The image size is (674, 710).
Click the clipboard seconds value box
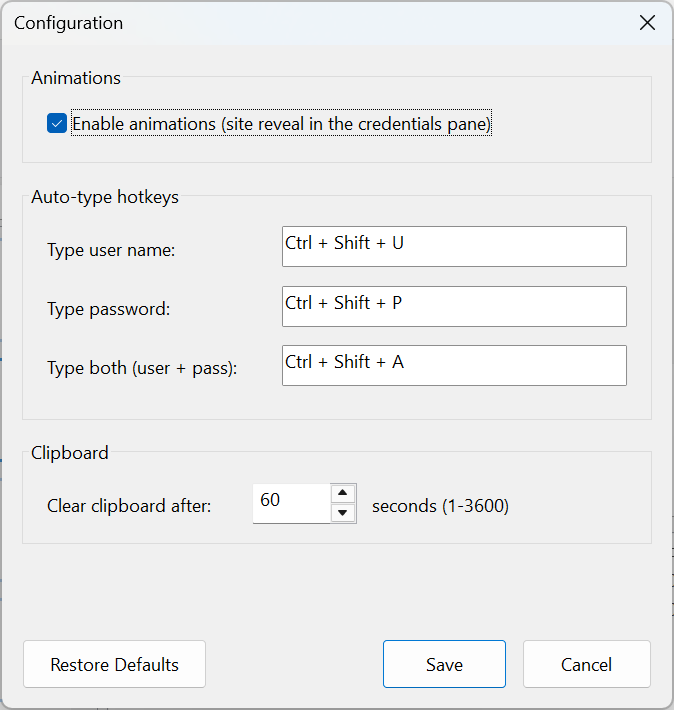click(291, 504)
